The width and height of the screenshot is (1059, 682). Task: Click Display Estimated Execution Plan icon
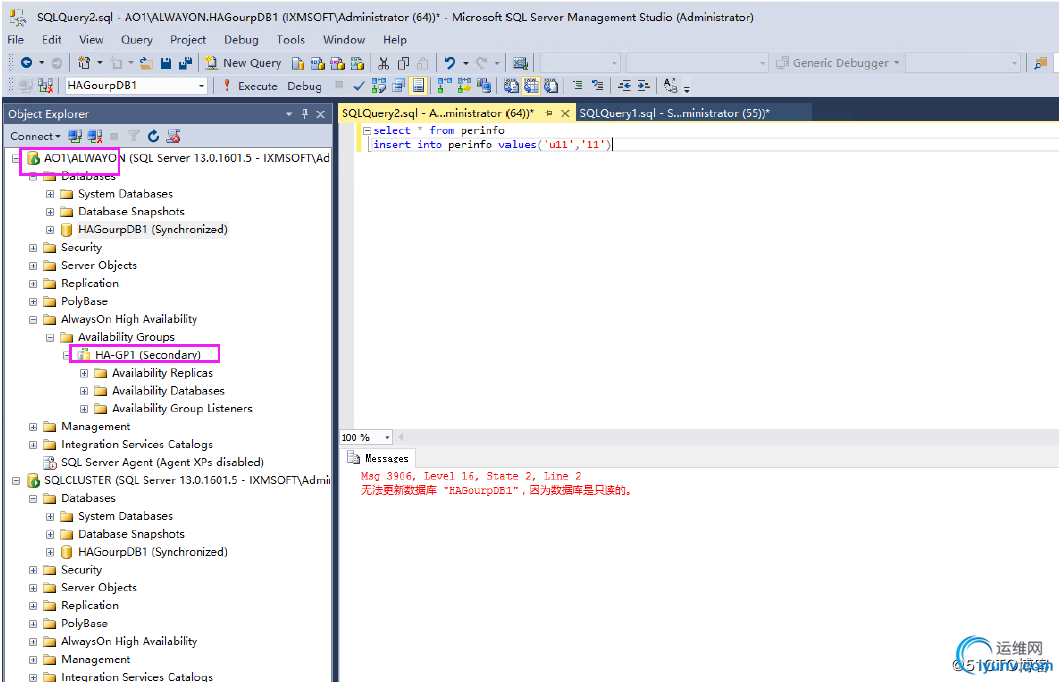point(379,86)
